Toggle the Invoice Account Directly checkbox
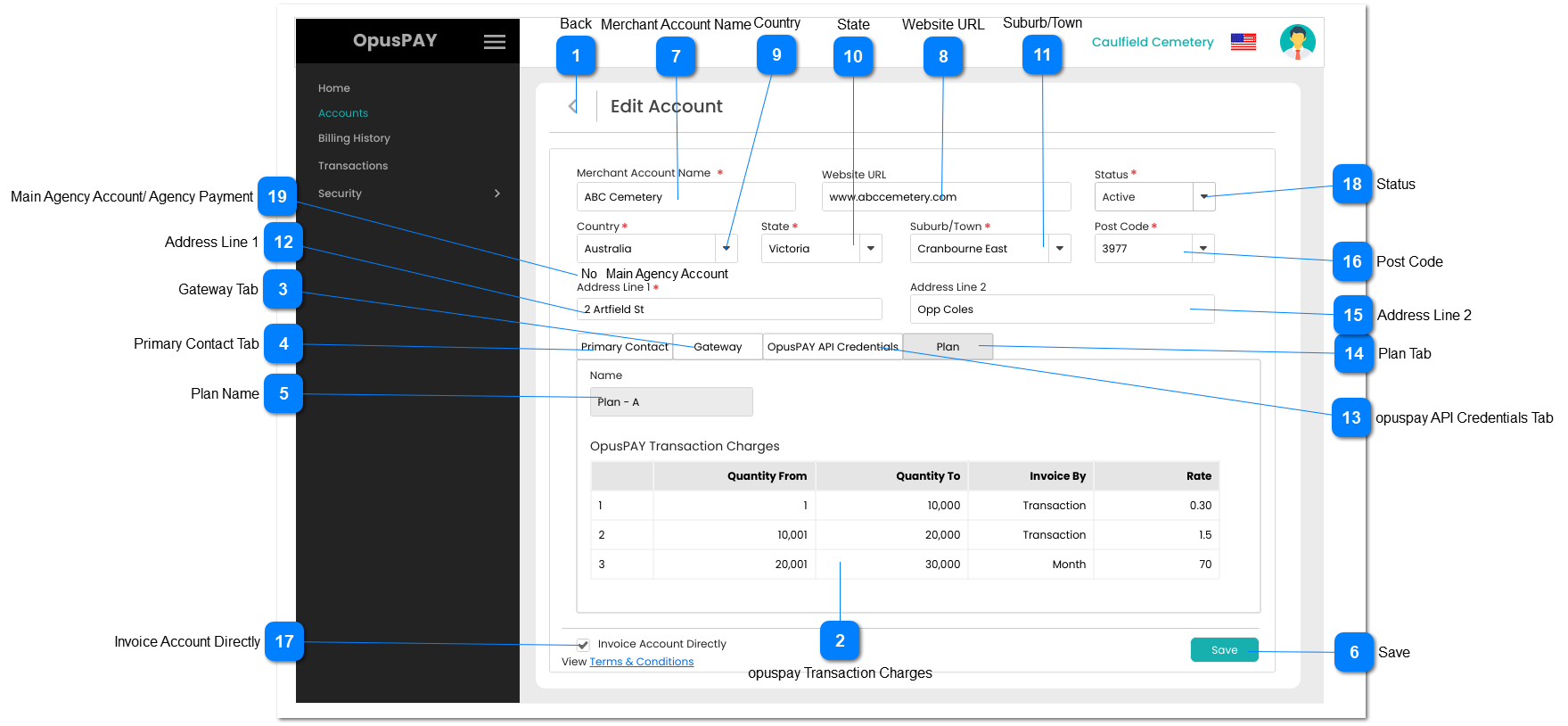Viewport: 1568px width, 726px height. 583,644
